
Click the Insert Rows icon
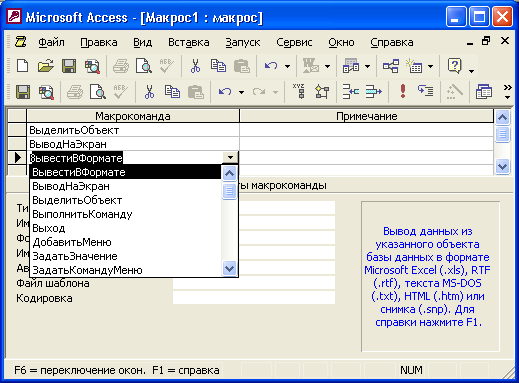click(x=351, y=91)
